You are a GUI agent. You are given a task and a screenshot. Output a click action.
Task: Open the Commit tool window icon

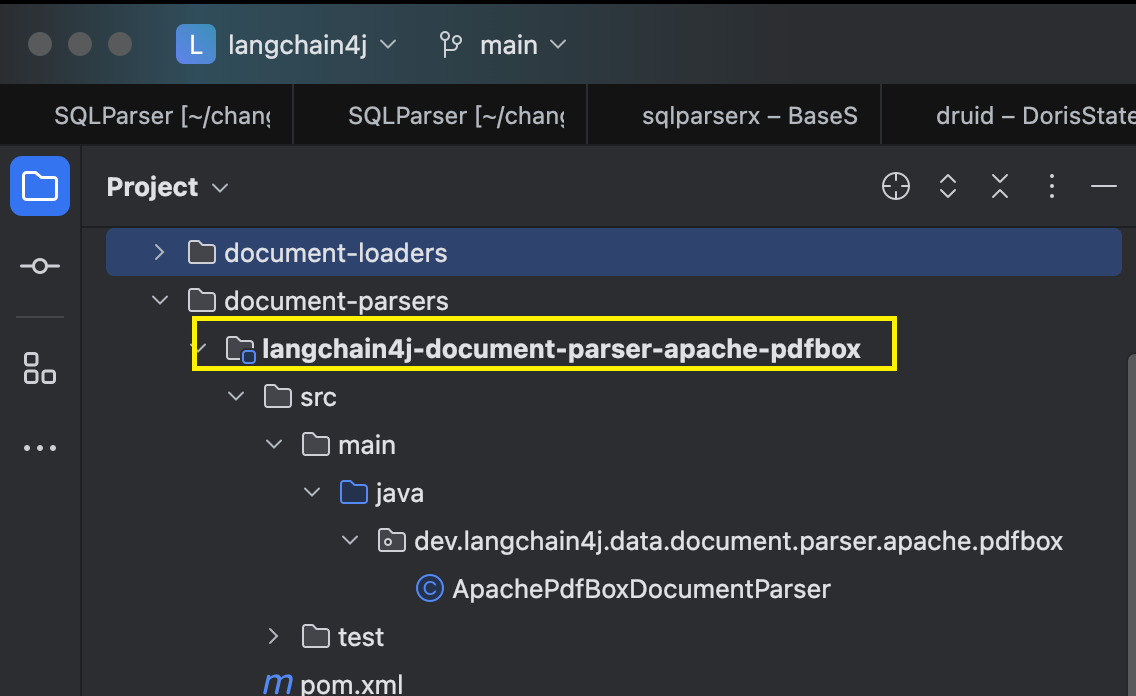pyautogui.click(x=40, y=267)
